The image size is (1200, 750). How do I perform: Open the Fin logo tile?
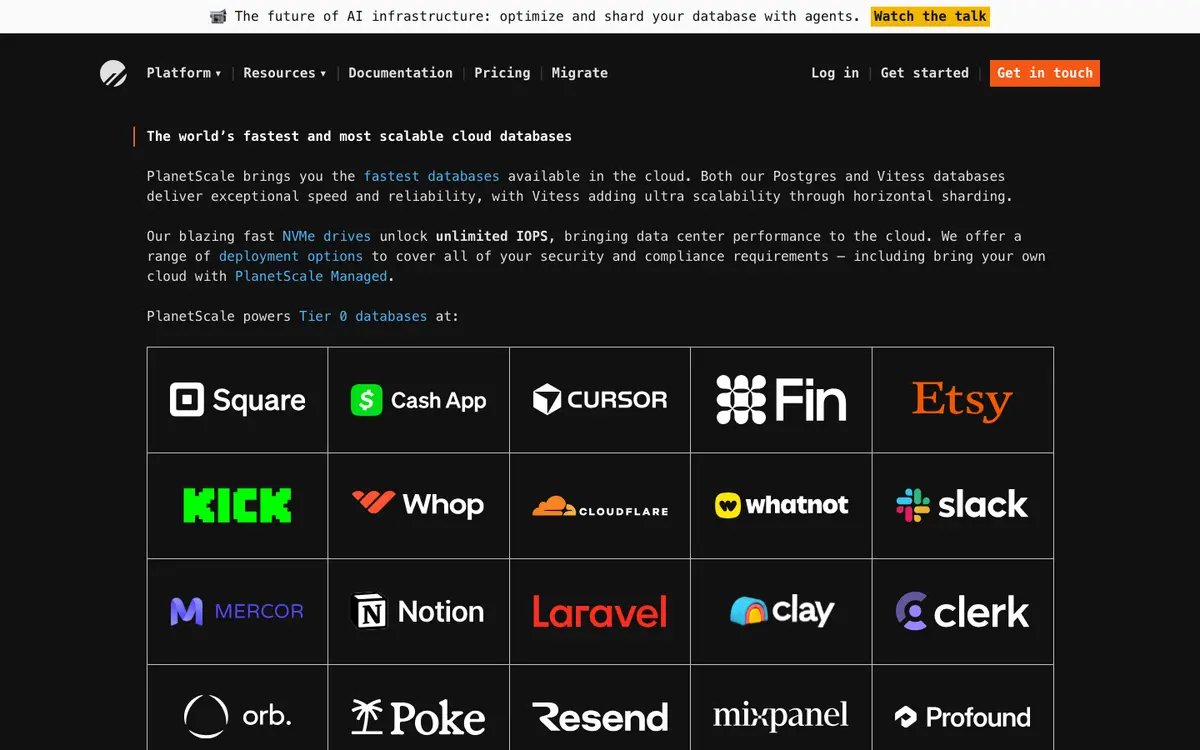coord(781,400)
